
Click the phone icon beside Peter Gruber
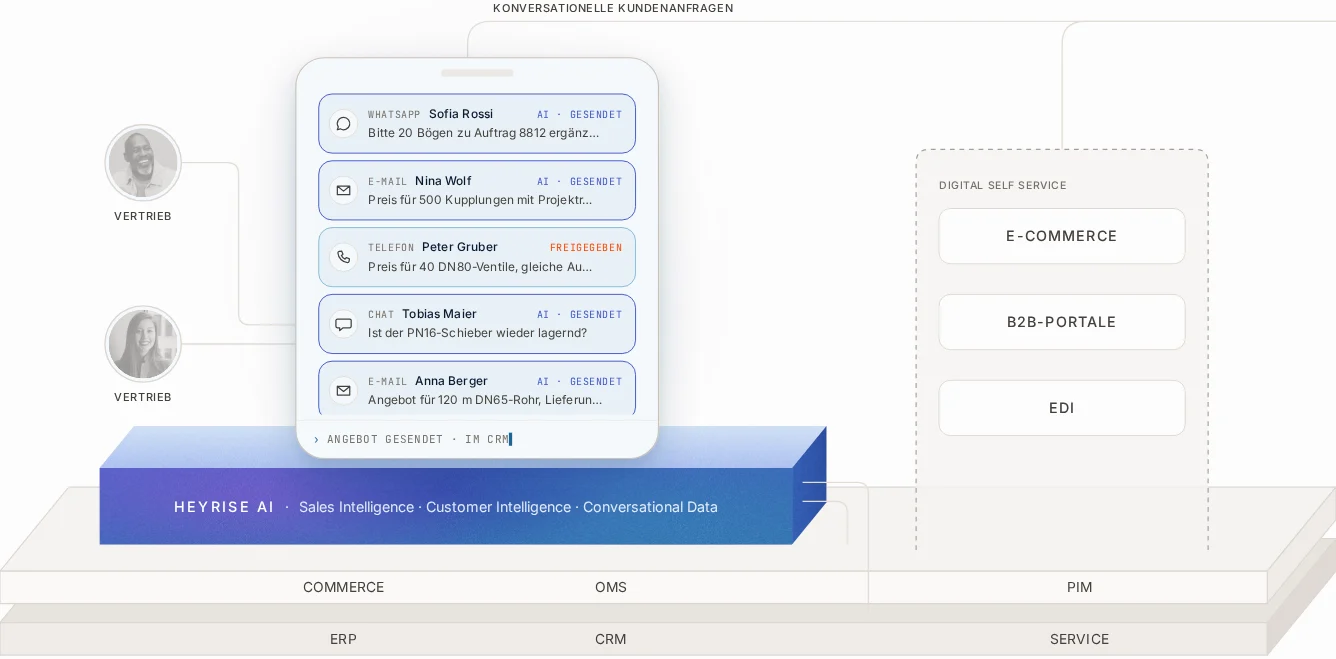click(343, 257)
